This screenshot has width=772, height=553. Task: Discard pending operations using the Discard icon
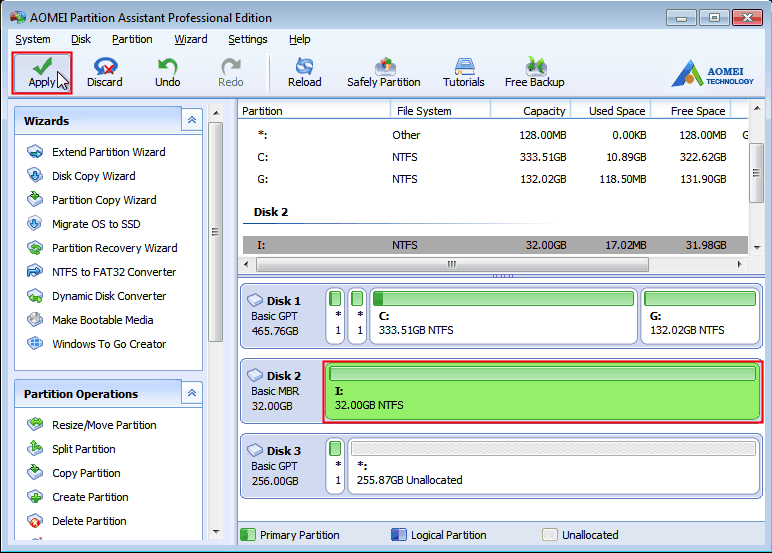[104, 71]
